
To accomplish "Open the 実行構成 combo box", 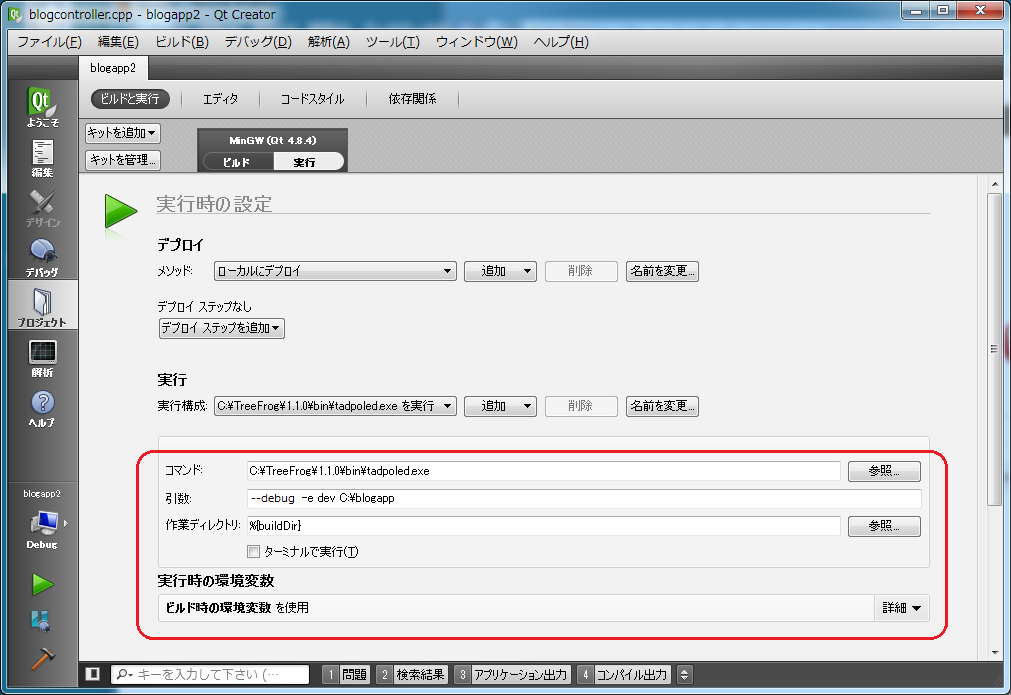I will click(335, 406).
